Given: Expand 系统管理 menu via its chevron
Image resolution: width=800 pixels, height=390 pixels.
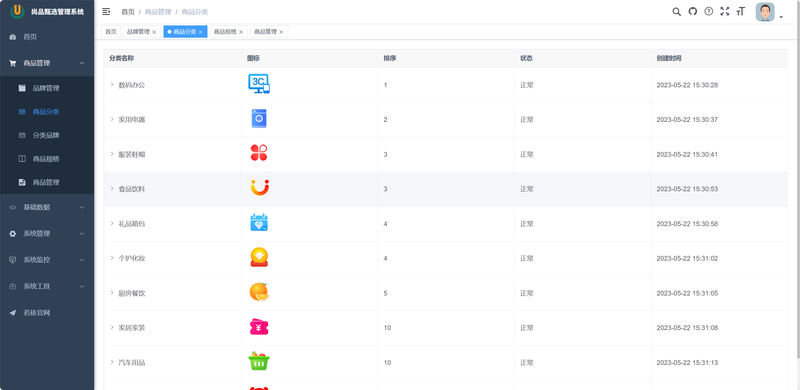Looking at the screenshot, I should coord(82,233).
